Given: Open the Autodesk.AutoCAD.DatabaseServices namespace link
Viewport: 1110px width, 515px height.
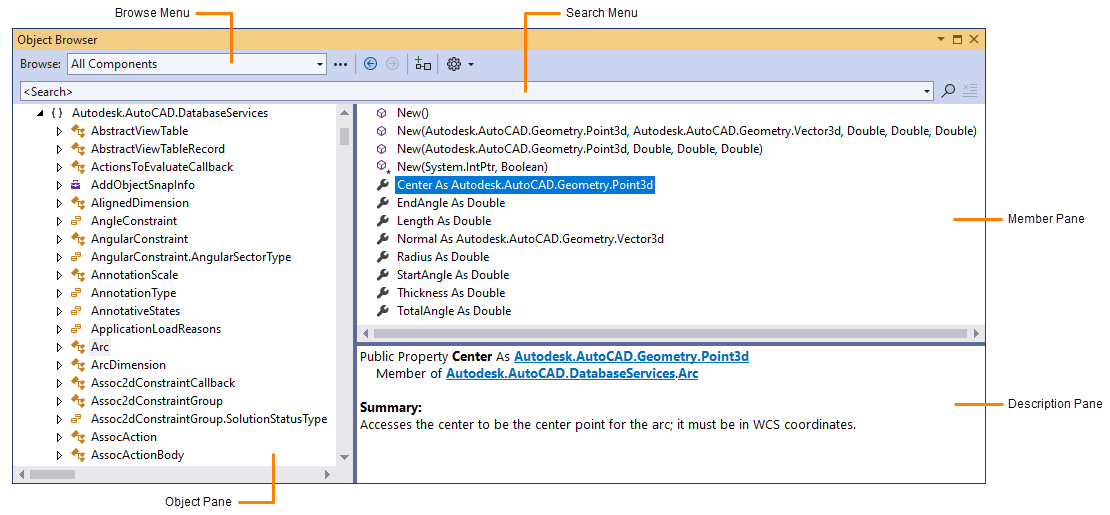Looking at the screenshot, I should coord(561,373).
